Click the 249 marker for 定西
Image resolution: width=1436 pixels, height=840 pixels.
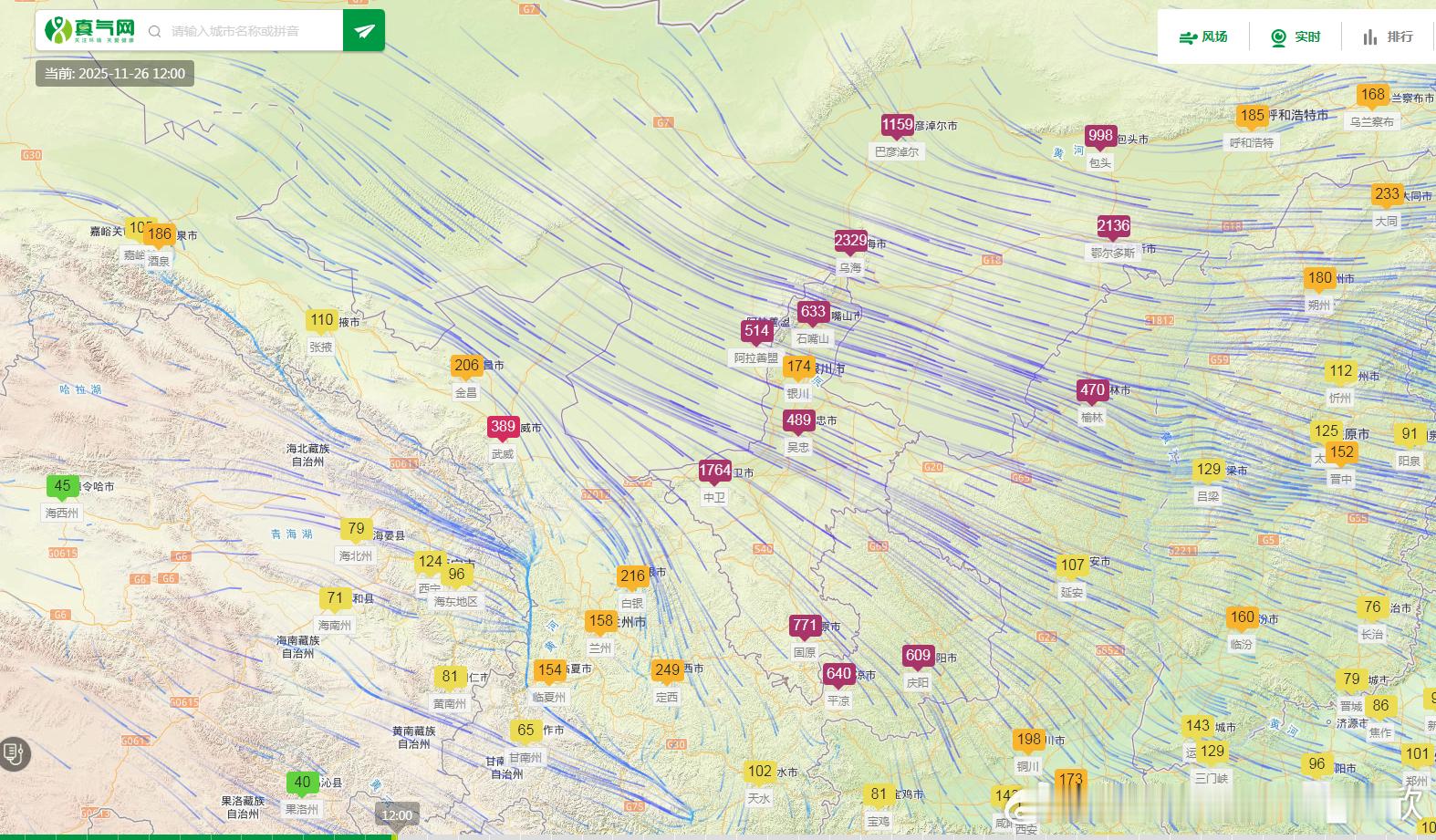point(668,670)
